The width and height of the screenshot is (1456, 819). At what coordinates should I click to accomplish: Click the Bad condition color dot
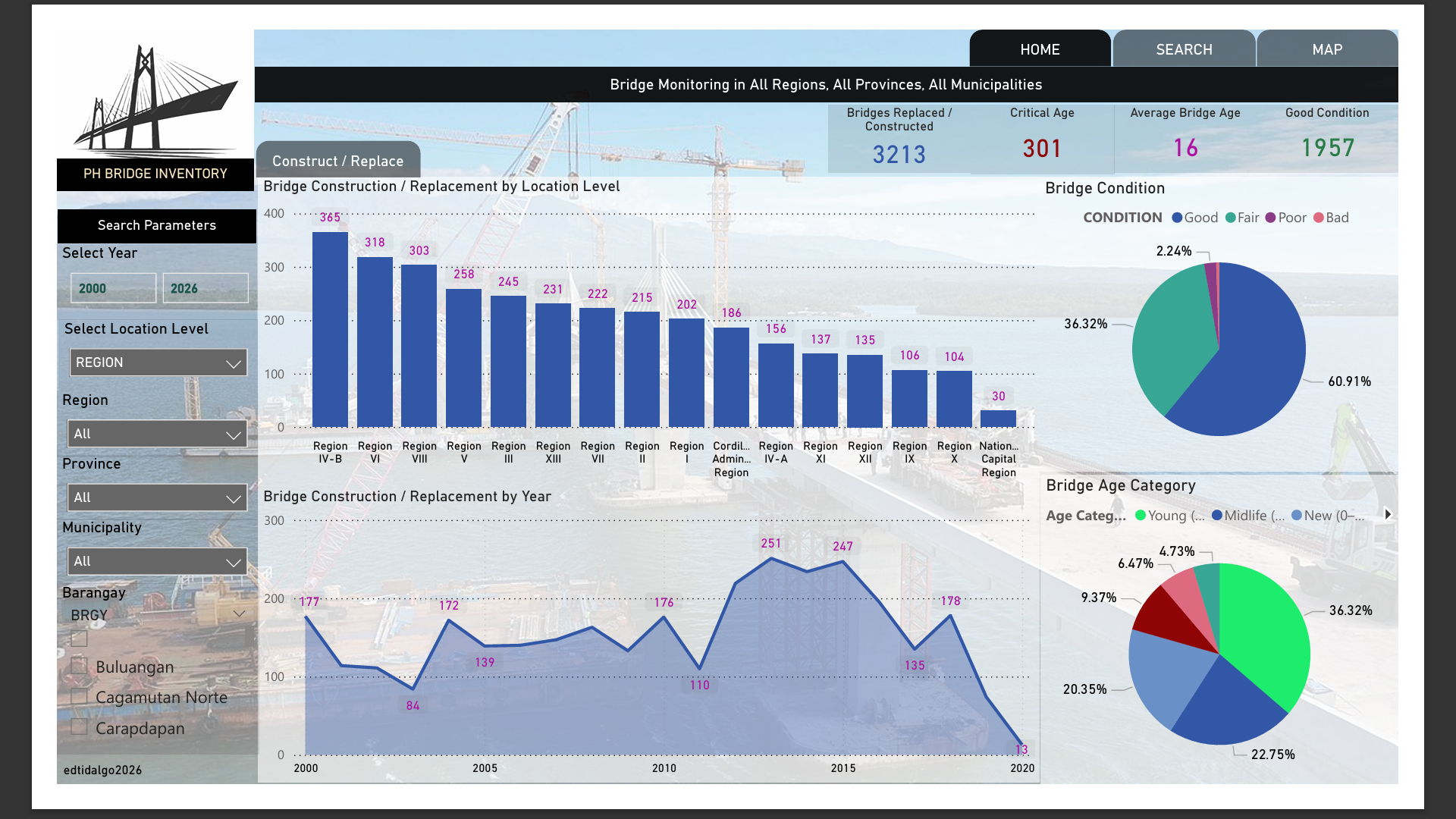click(1318, 218)
